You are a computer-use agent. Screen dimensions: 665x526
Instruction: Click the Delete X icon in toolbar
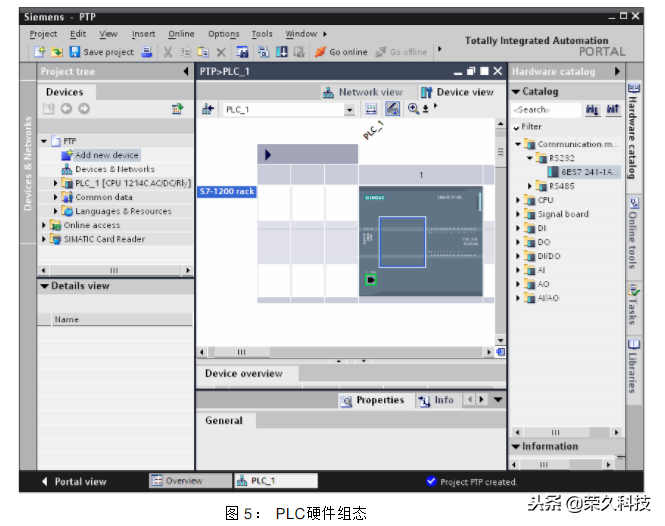pos(221,52)
